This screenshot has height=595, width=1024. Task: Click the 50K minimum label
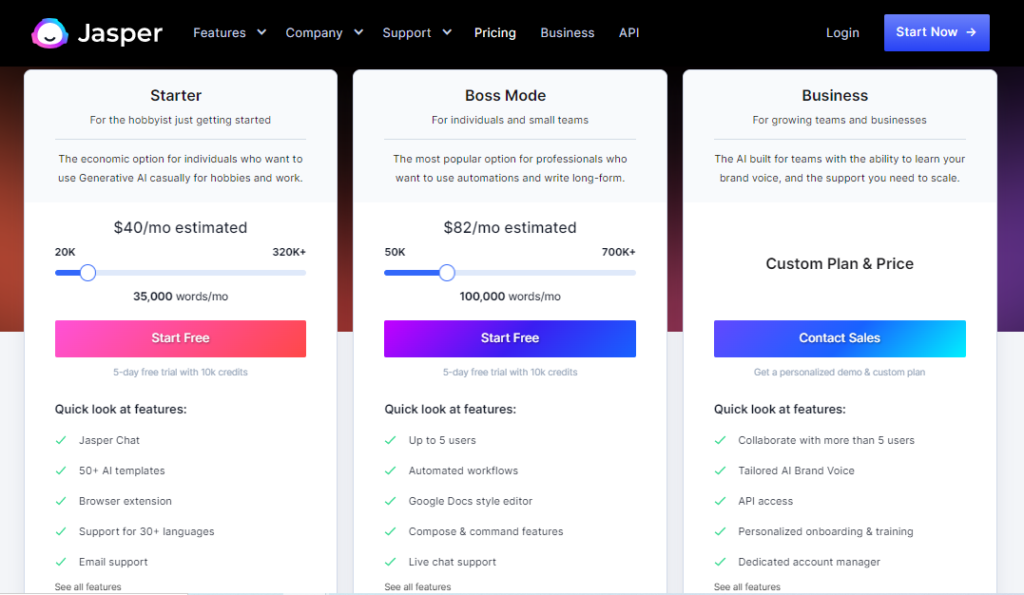point(395,252)
